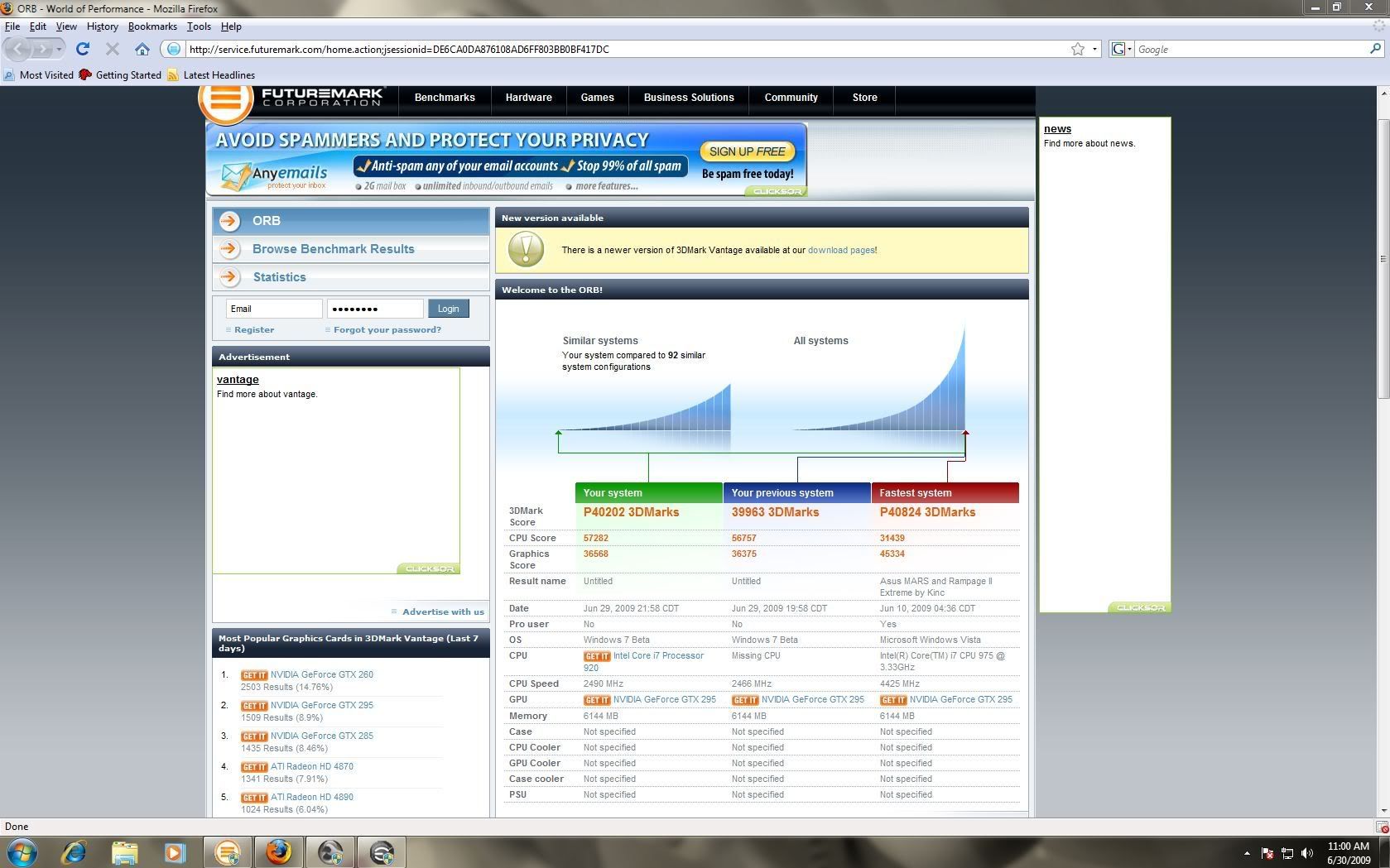This screenshot has height=868, width=1390.
Task: Open the back/forward history dropdown arrow
Action: 59,49
